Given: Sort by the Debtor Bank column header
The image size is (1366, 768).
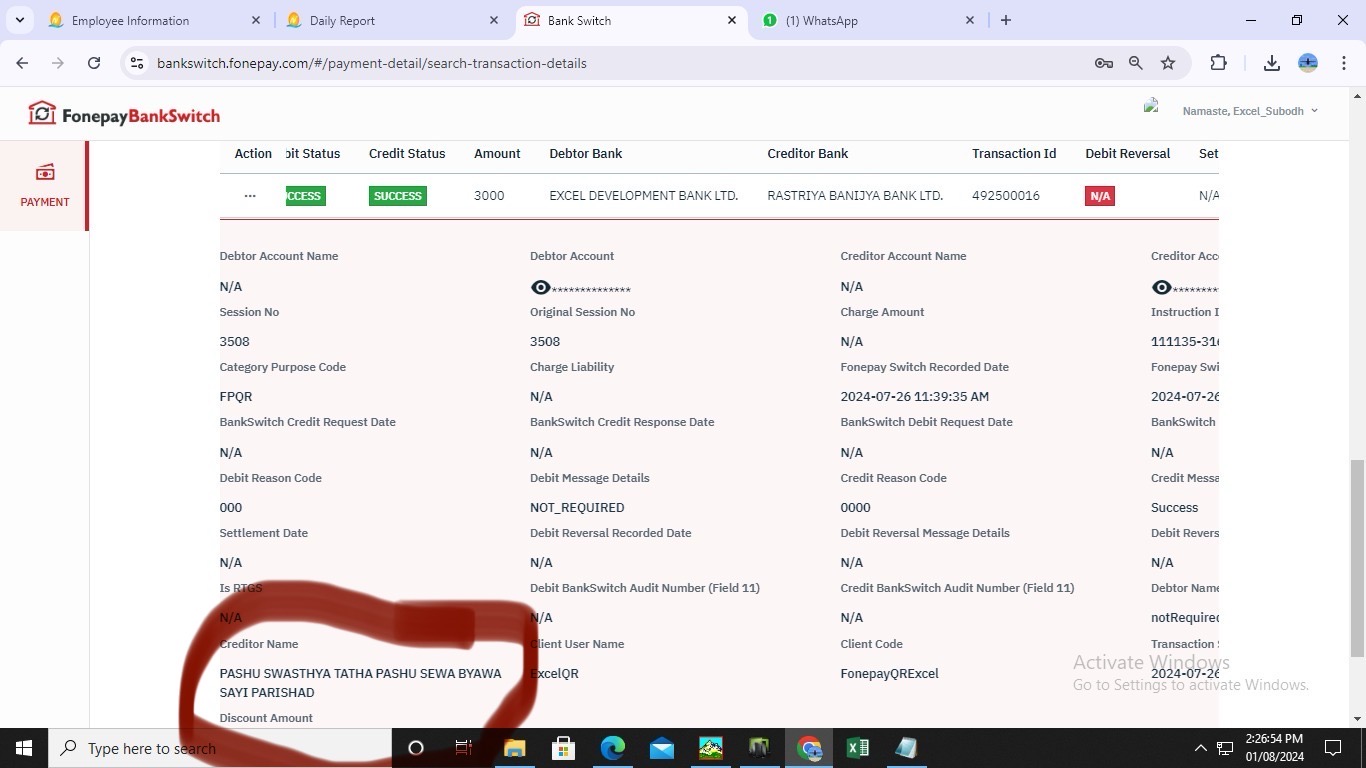Looking at the screenshot, I should [x=586, y=154].
